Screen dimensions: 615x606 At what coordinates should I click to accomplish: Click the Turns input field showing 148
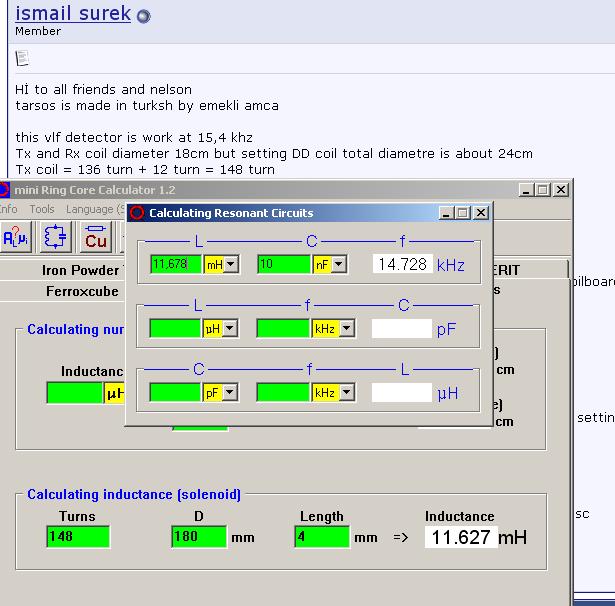tap(77, 537)
